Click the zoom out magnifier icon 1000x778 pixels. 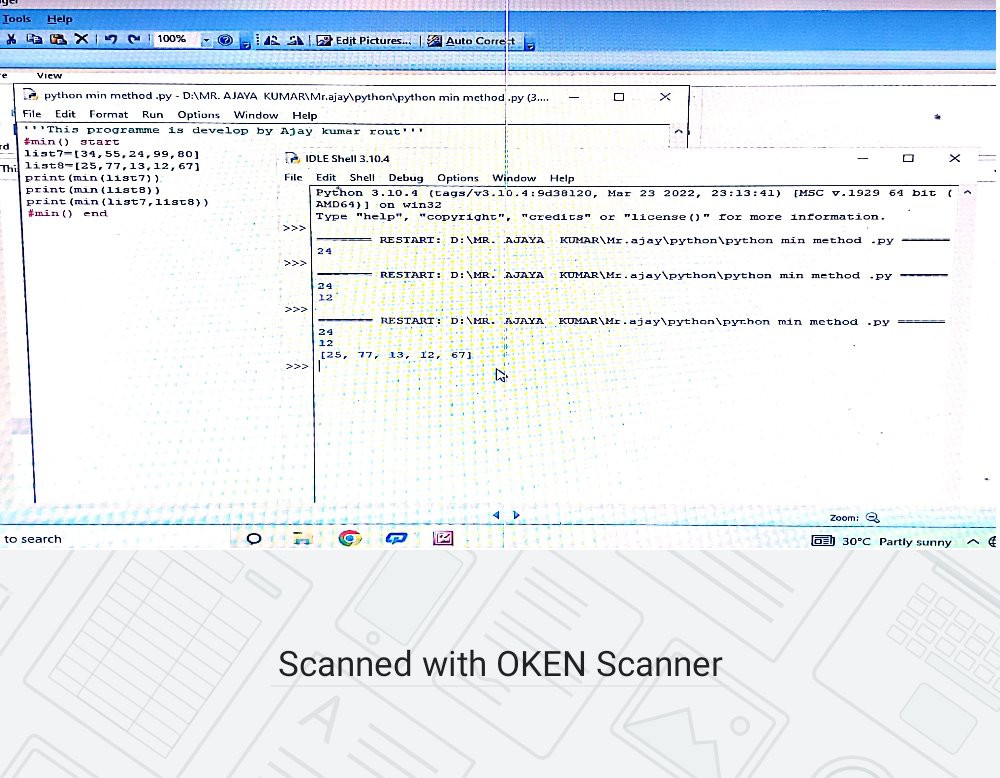tap(872, 517)
